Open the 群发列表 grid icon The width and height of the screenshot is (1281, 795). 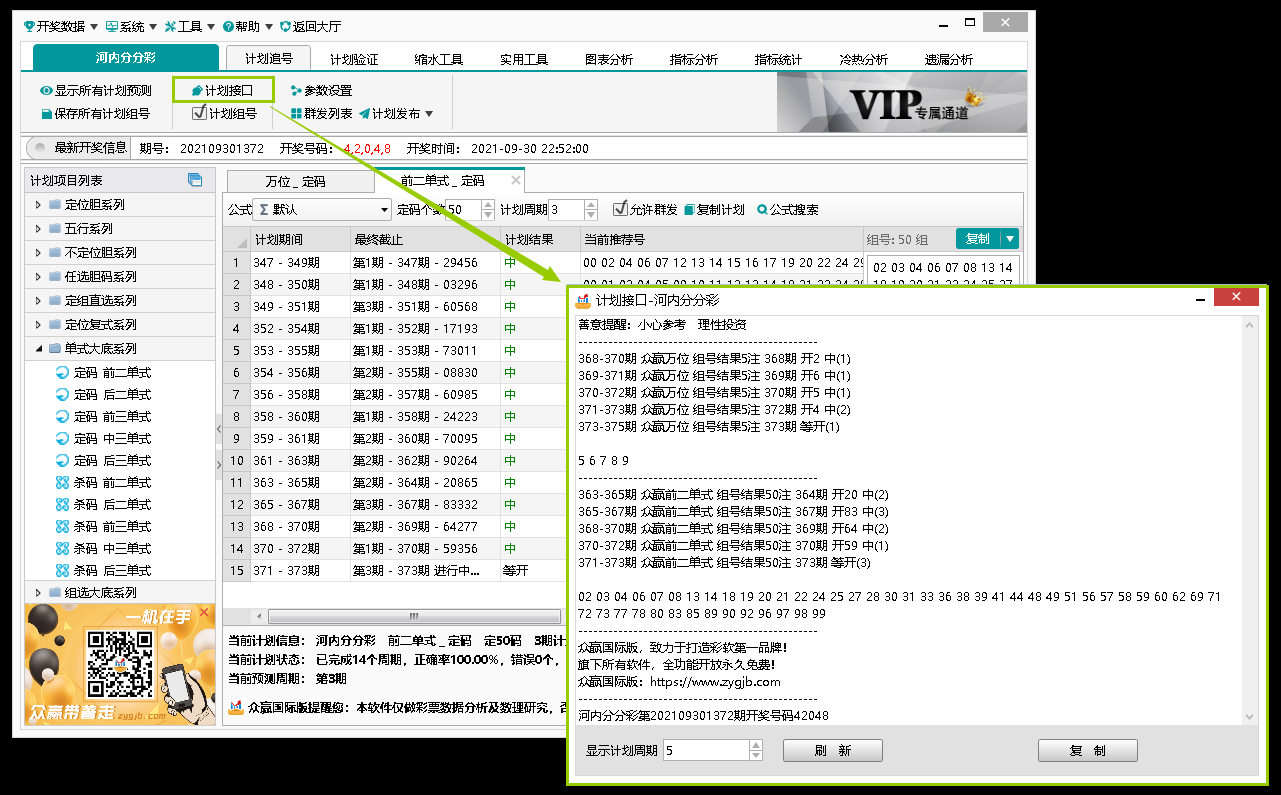click(296, 114)
